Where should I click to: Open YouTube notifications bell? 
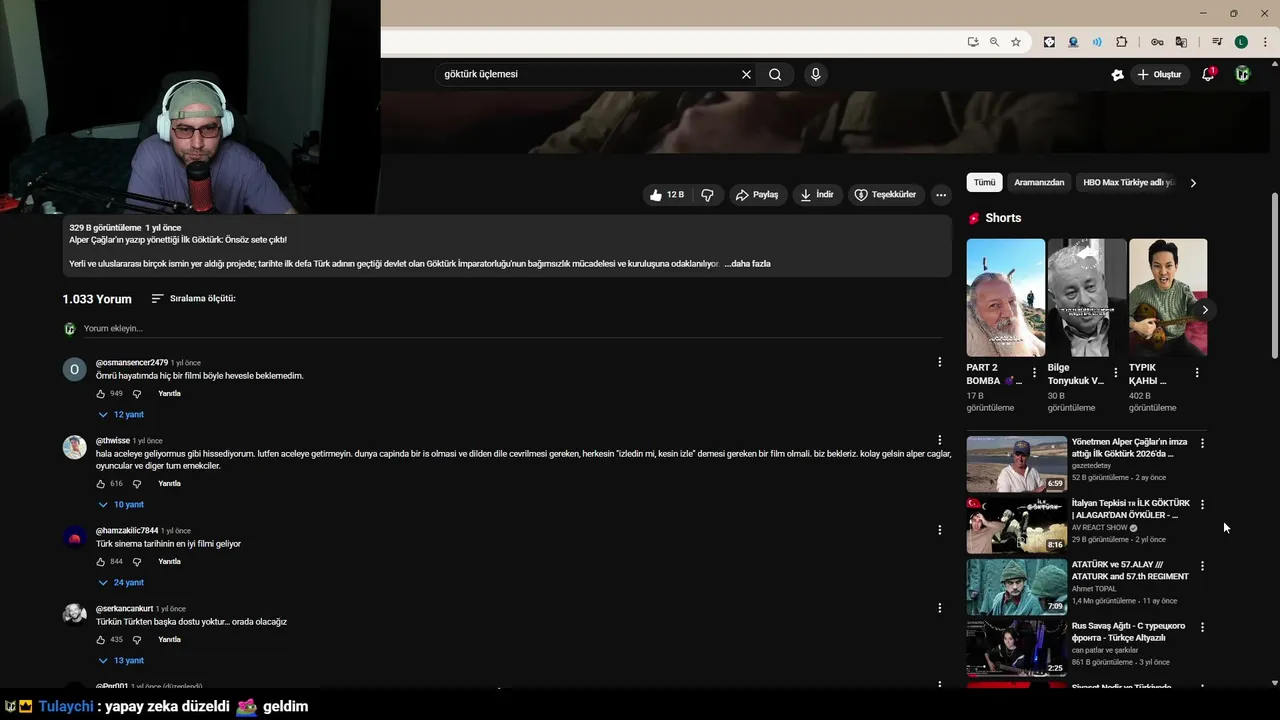click(1208, 74)
